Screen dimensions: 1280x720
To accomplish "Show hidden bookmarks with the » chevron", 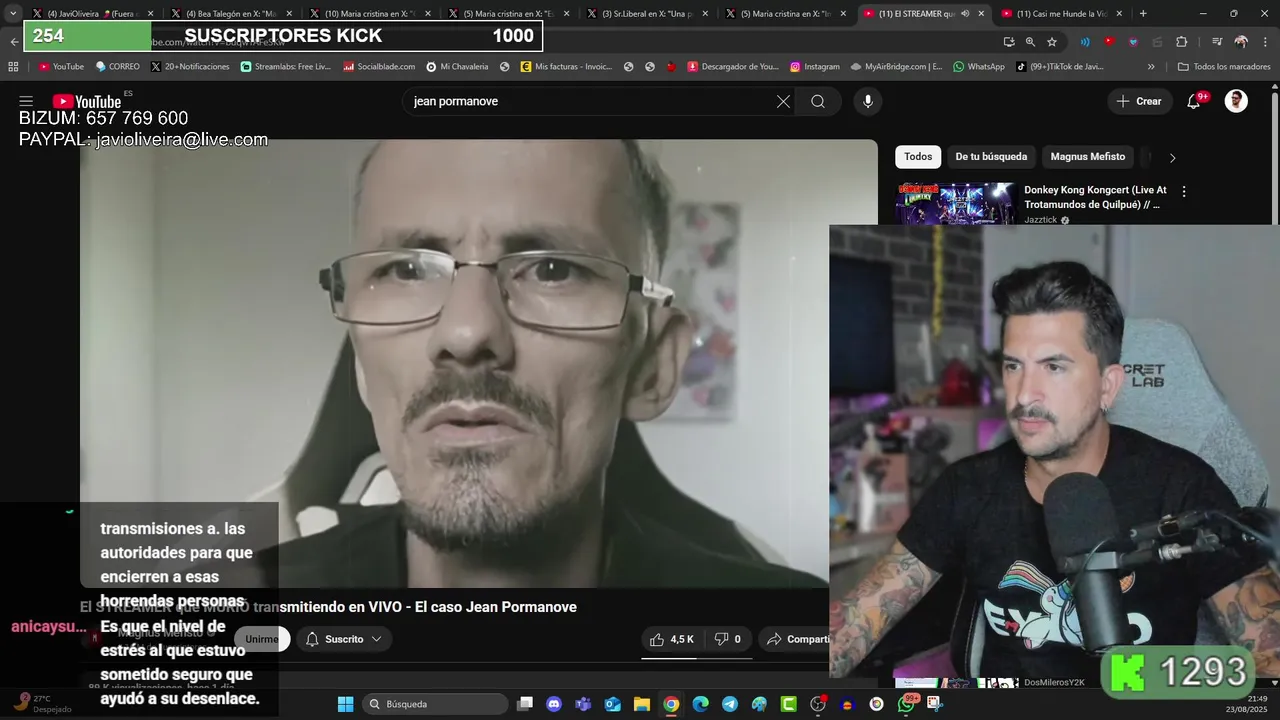I will tap(1151, 67).
